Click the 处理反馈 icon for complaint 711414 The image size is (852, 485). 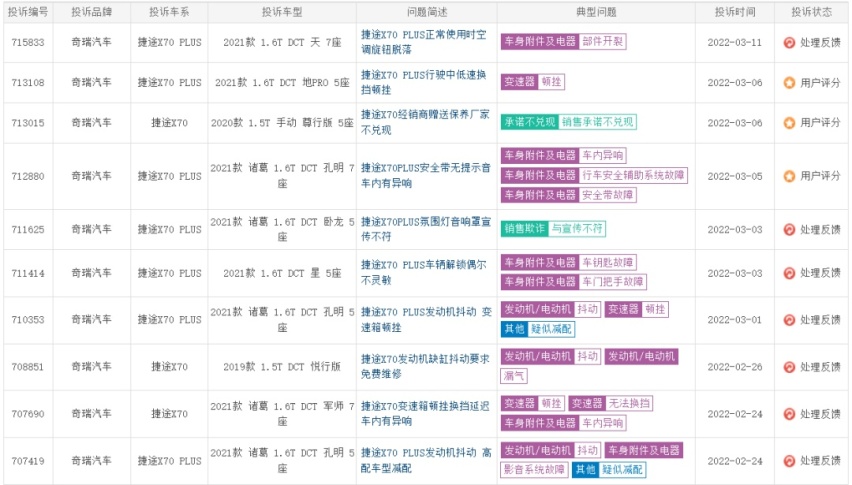coord(789,273)
